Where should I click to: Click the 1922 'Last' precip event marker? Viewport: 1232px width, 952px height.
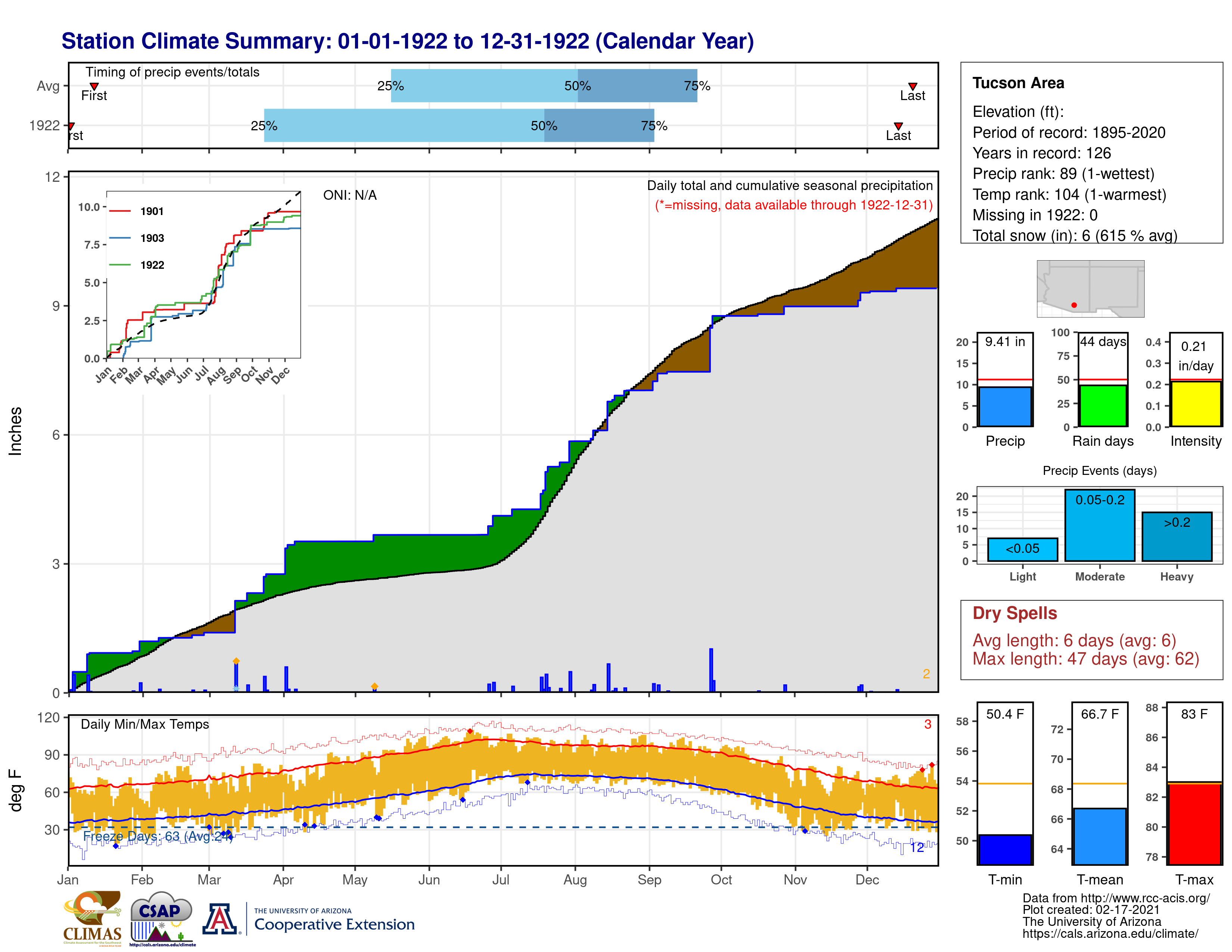coord(898,126)
